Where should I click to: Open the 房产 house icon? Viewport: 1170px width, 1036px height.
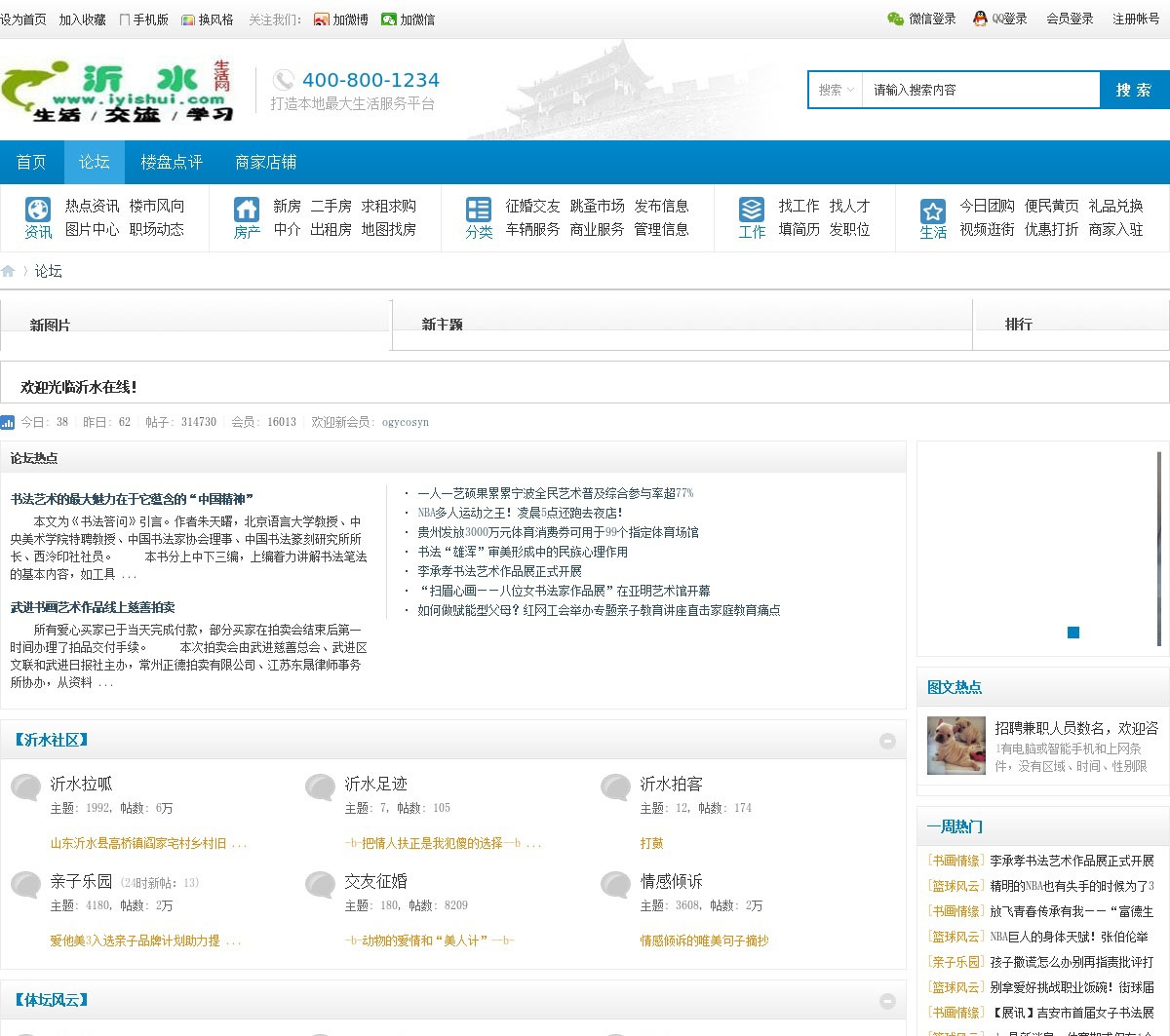(247, 210)
